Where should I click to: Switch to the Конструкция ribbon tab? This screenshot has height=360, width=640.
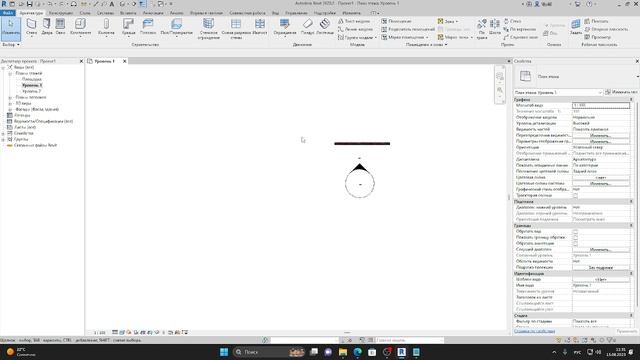pos(61,13)
